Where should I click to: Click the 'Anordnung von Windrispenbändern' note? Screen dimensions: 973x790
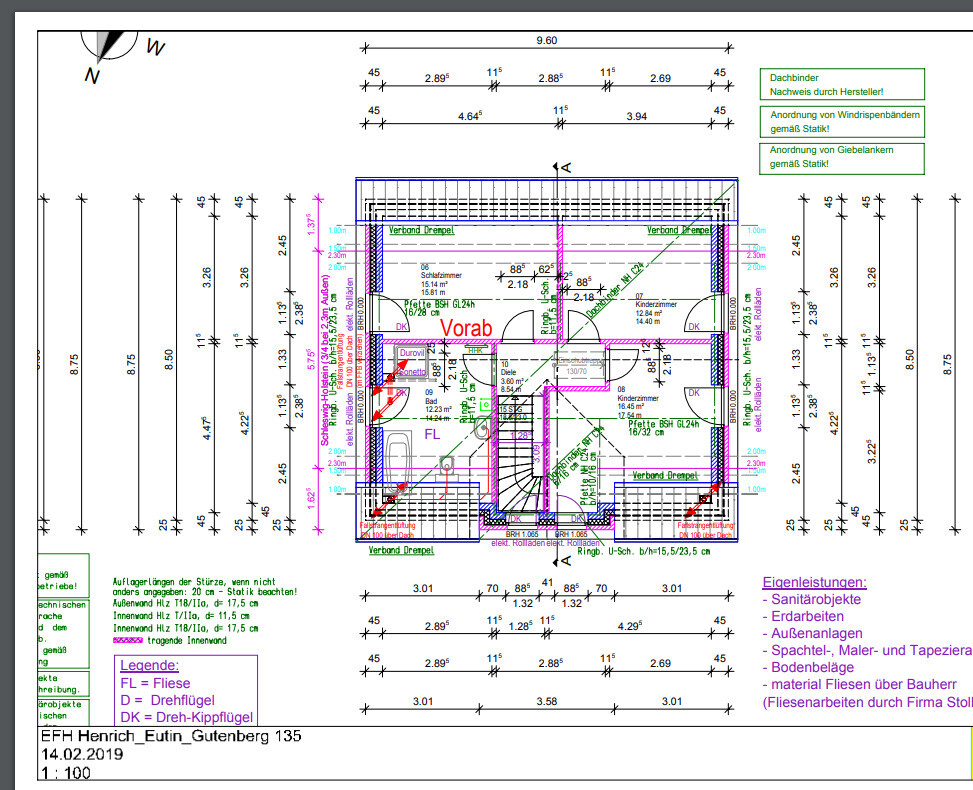click(x=840, y=122)
